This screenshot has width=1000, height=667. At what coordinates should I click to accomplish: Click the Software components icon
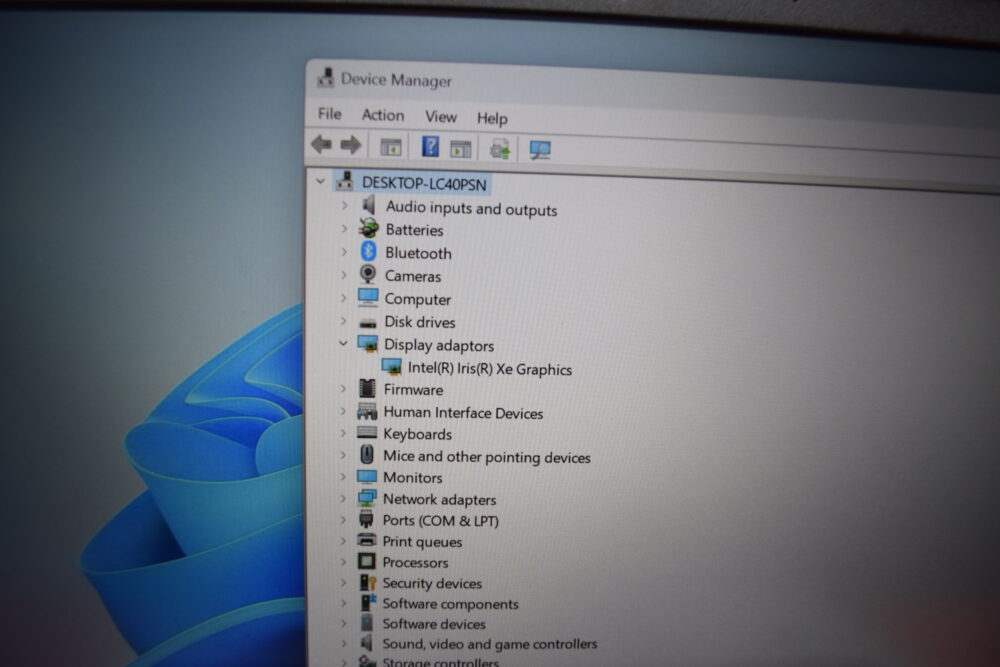coord(368,603)
